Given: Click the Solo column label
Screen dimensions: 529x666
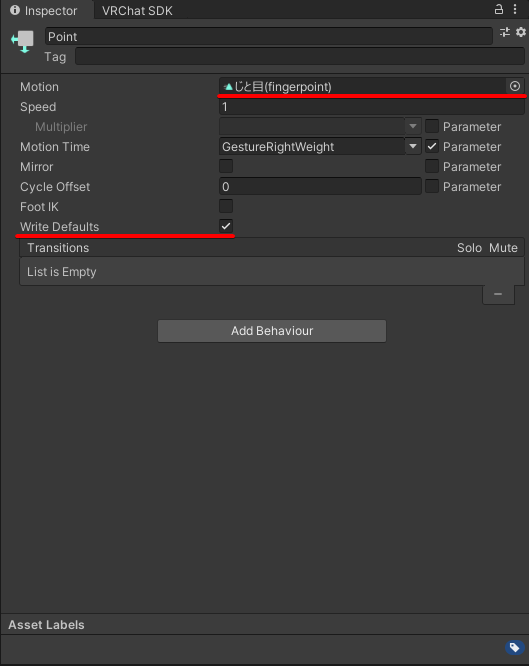Looking at the screenshot, I should tap(469, 248).
